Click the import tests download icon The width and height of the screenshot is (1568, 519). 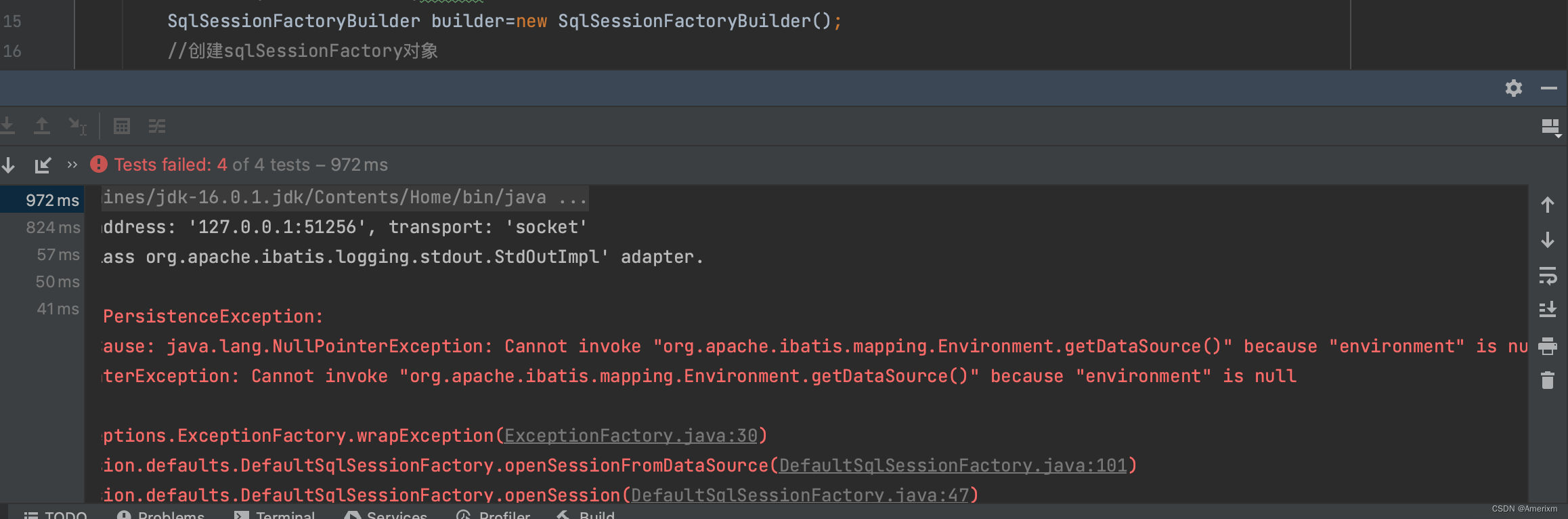(x=7, y=126)
